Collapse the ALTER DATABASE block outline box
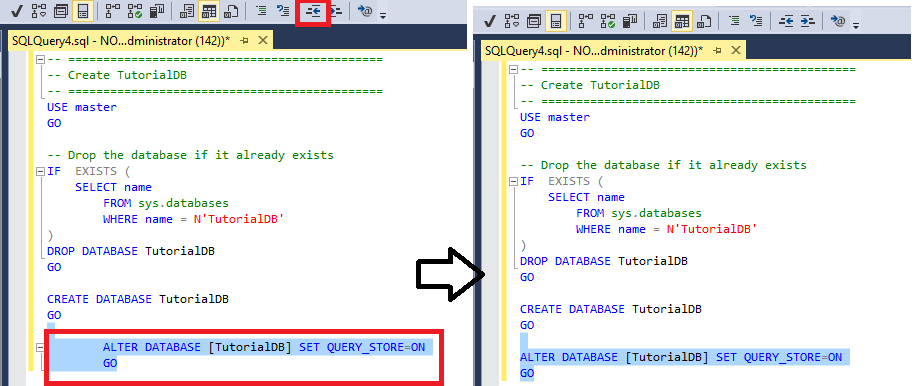This screenshot has height=386, width=915. pos(40,347)
